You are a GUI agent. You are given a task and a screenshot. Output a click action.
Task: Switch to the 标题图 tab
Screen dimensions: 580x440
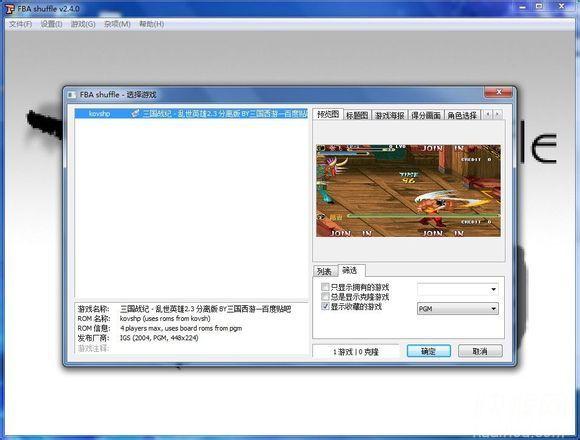click(357, 115)
